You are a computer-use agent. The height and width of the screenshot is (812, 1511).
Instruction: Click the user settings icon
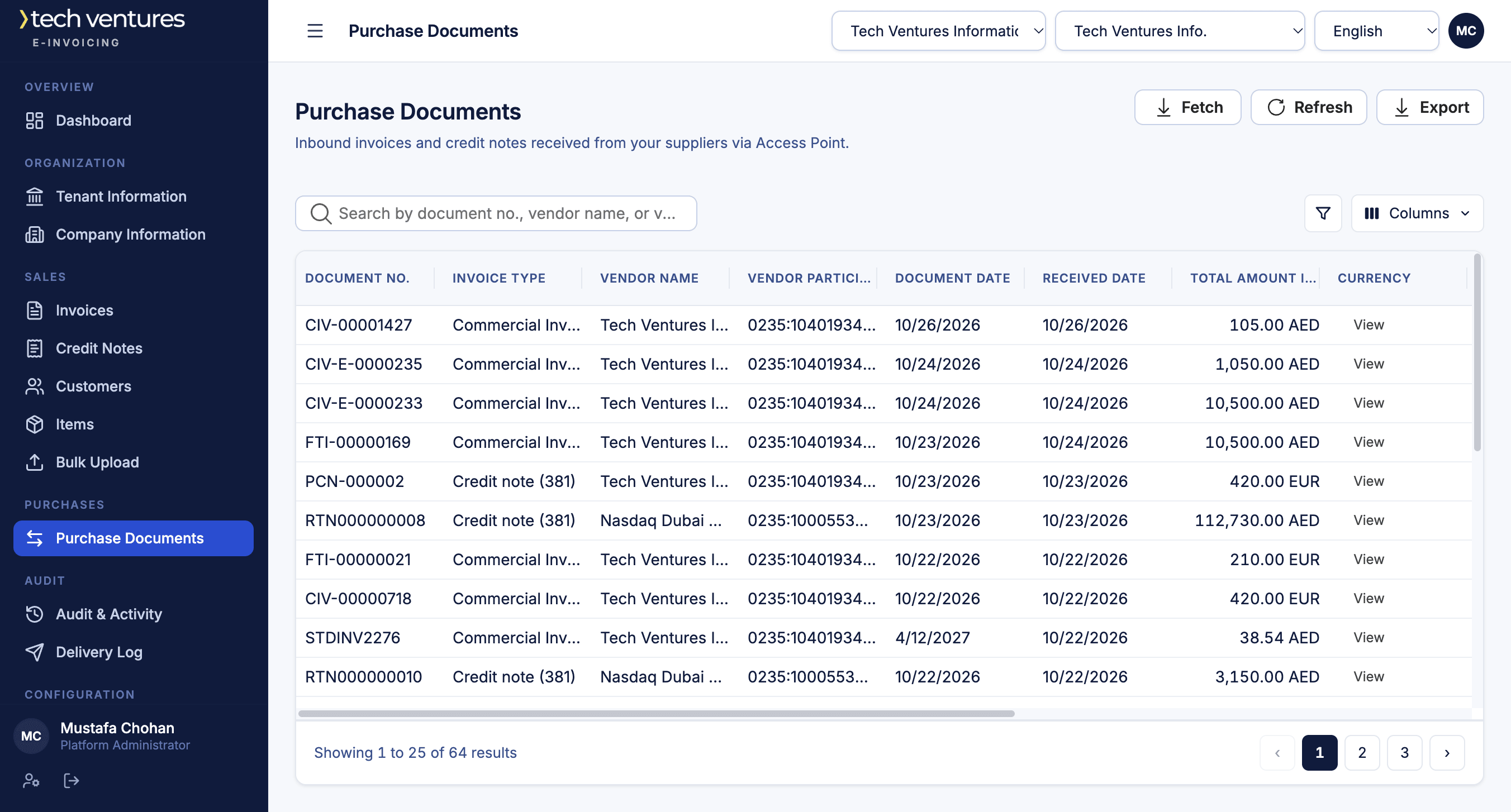[31, 781]
